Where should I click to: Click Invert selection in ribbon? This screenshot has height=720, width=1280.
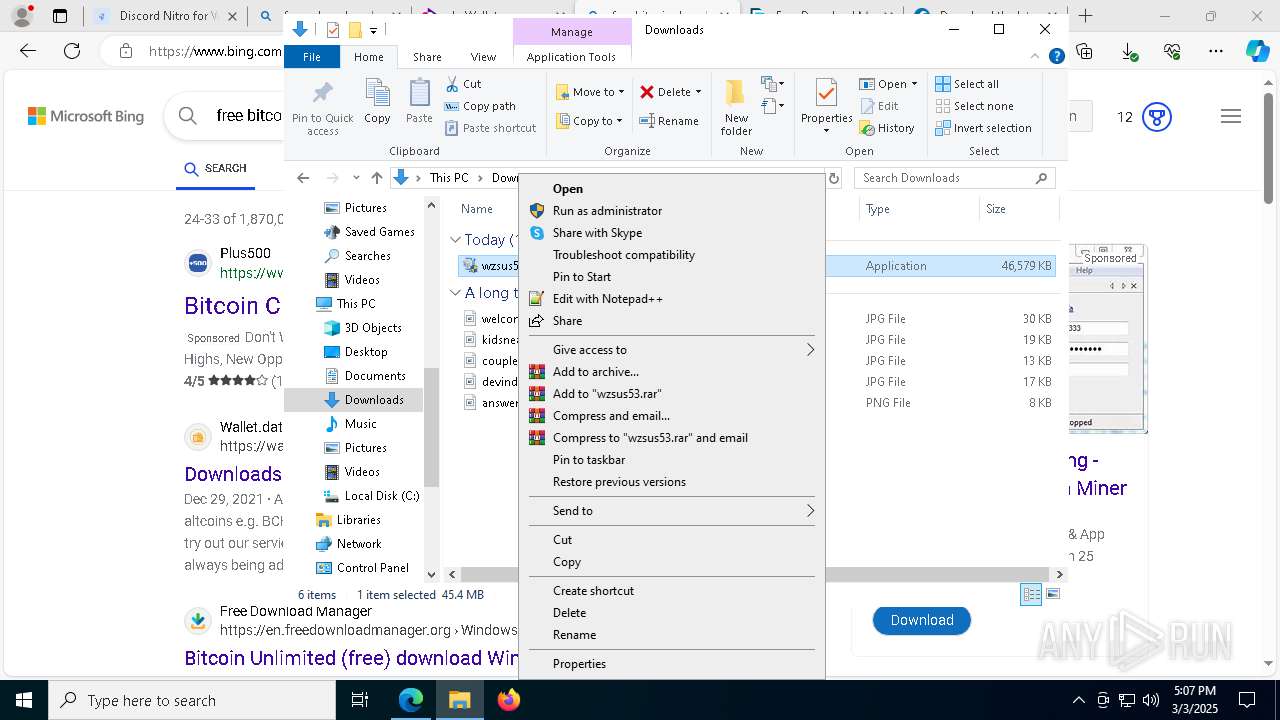click(983, 128)
